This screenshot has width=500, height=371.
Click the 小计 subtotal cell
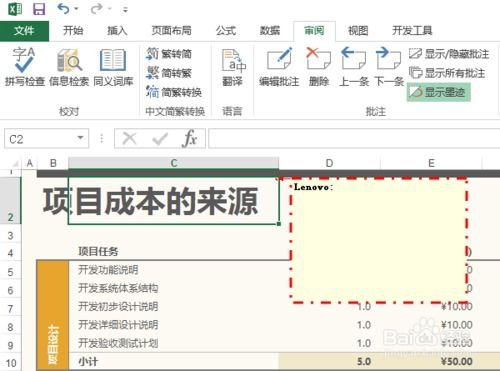tap(88, 361)
